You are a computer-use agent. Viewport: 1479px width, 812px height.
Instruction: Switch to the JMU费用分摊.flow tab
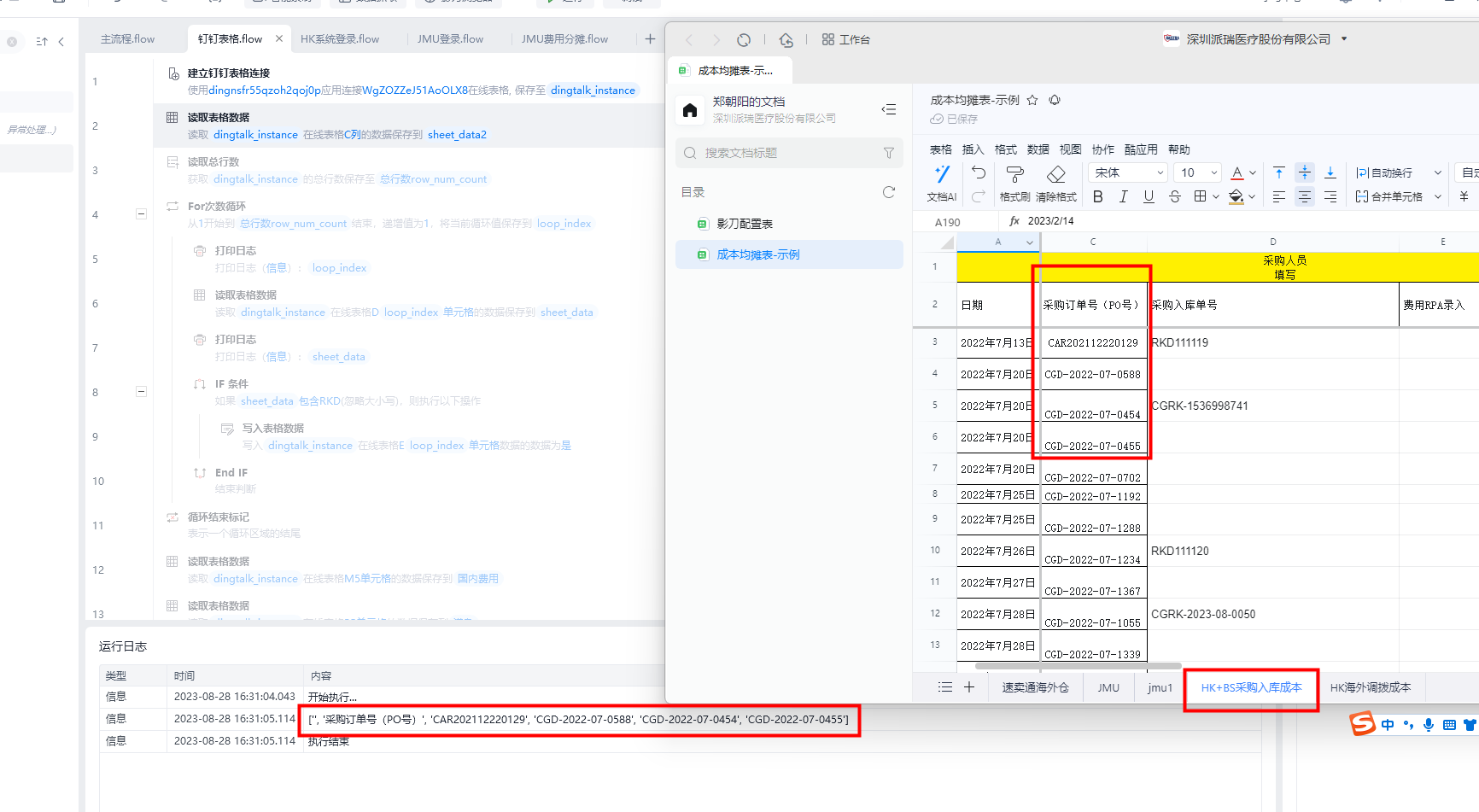[565, 38]
